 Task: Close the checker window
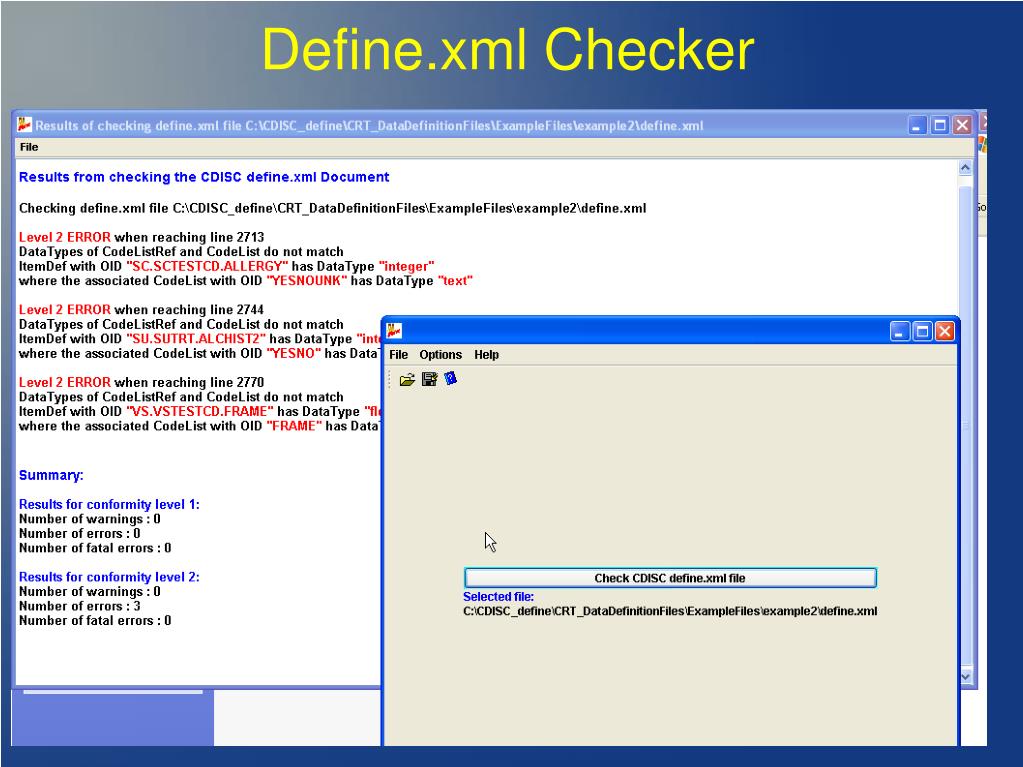coord(945,331)
